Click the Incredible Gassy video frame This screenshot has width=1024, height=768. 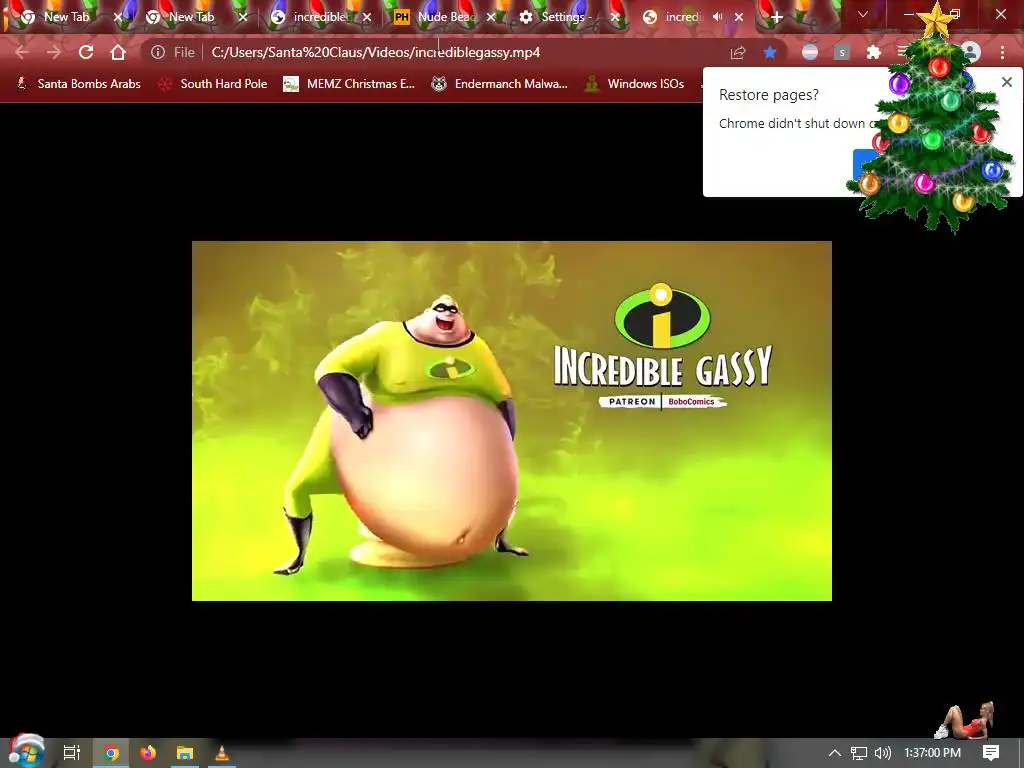511,421
